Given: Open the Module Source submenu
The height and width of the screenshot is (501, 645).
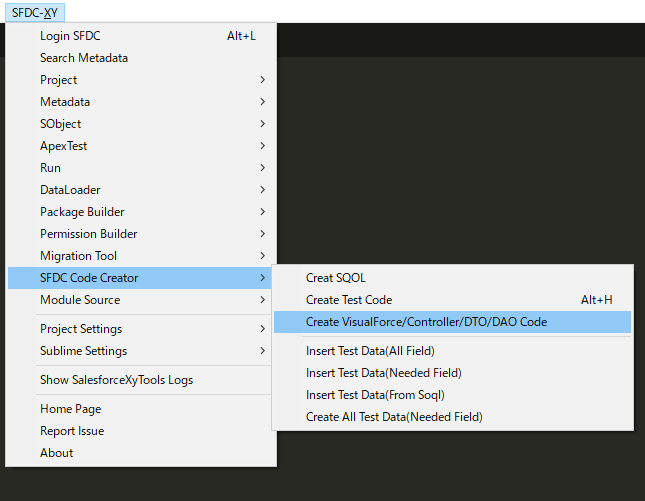Looking at the screenshot, I should tap(140, 300).
